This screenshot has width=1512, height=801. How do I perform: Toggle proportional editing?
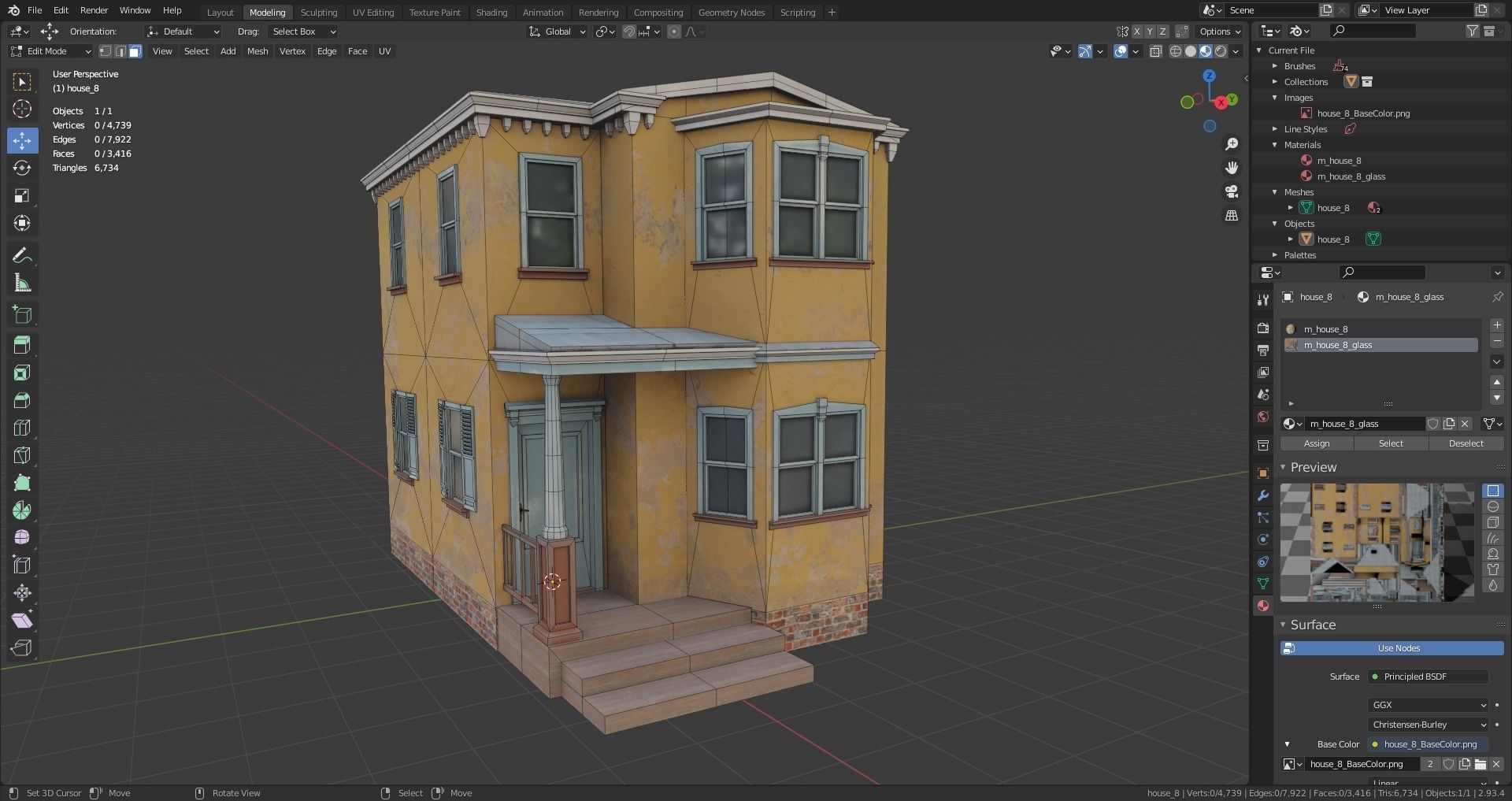(674, 32)
